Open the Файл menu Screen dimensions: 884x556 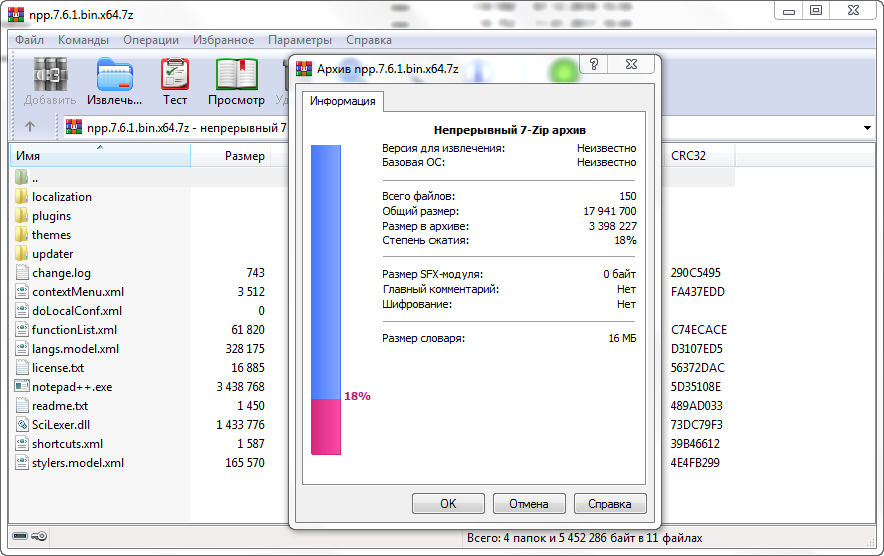coord(29,40)
